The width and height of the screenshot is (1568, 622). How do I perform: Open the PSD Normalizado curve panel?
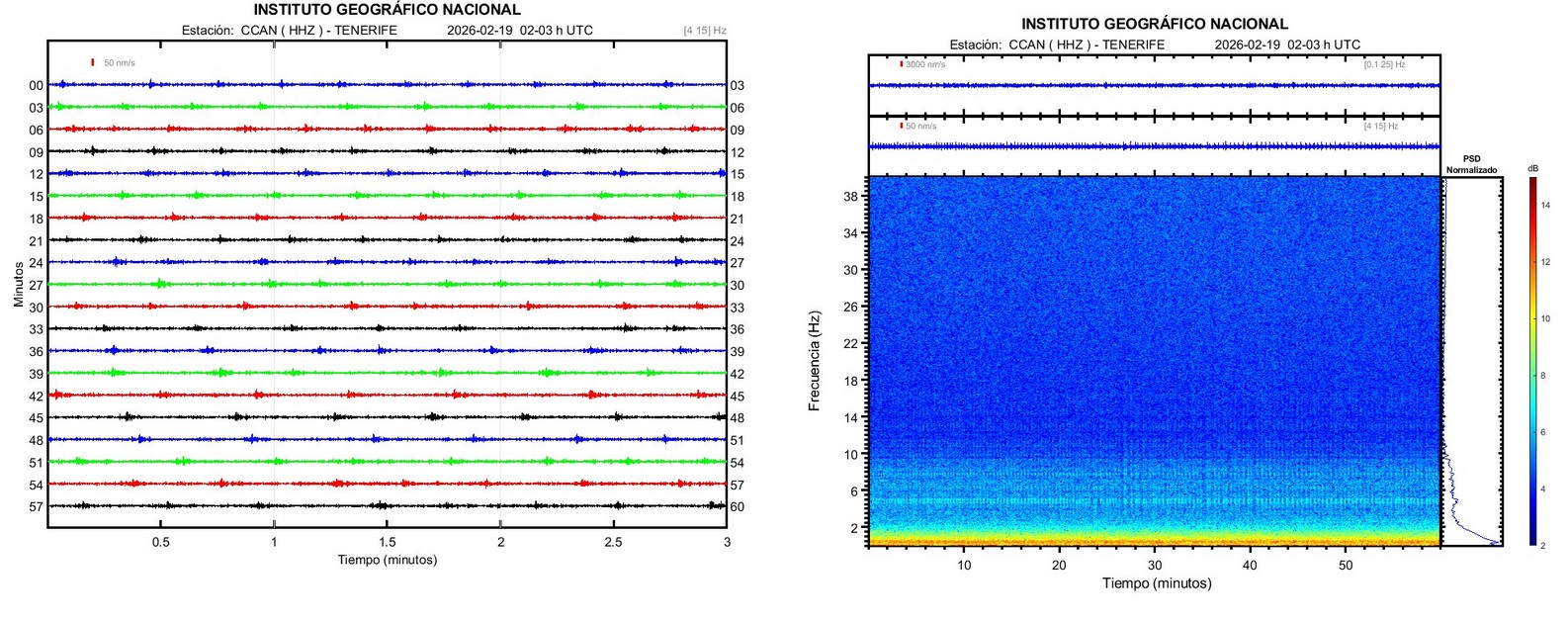click(x=1472, y=361)
